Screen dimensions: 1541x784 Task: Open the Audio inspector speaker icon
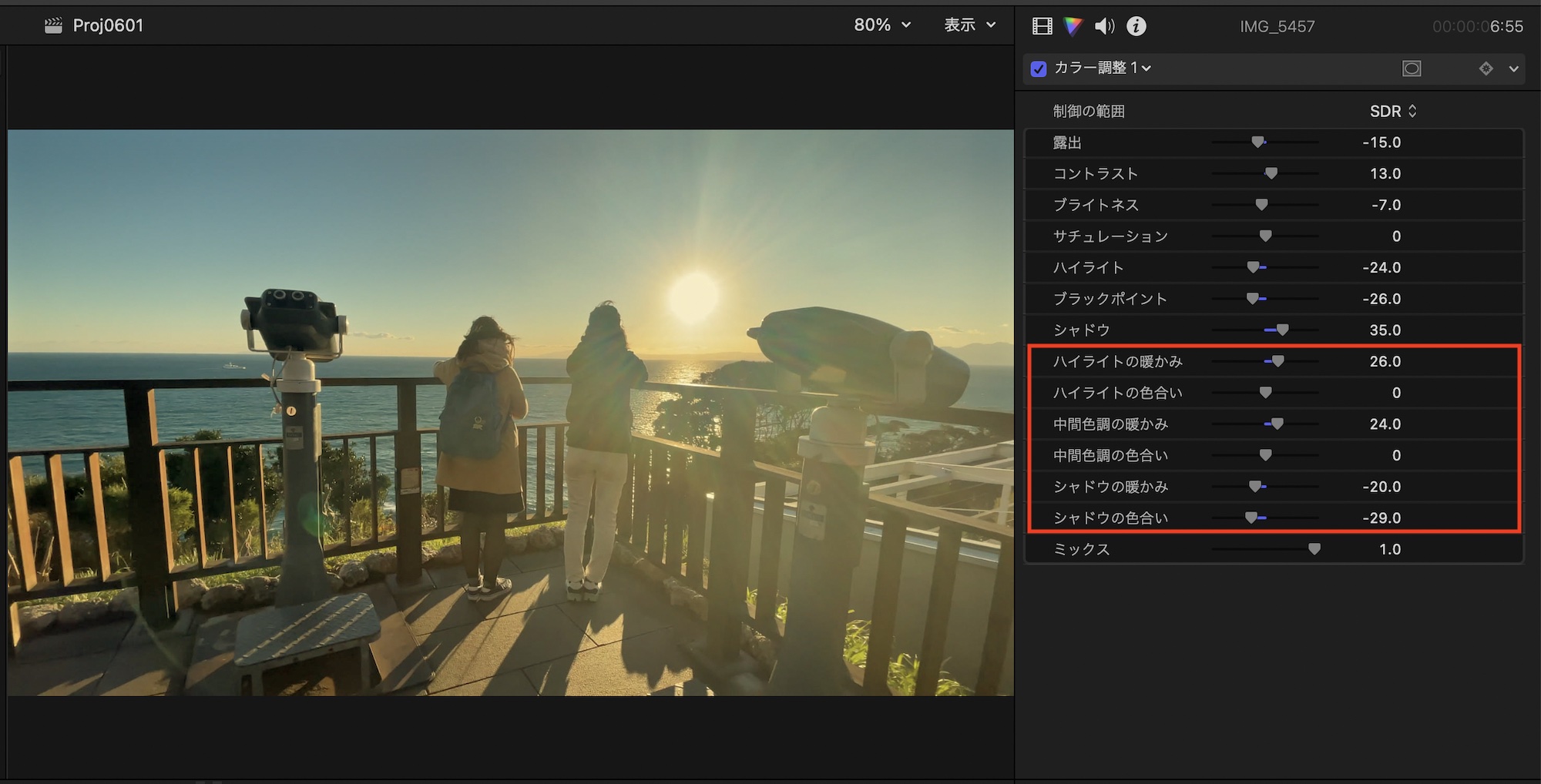[1104, 26]
